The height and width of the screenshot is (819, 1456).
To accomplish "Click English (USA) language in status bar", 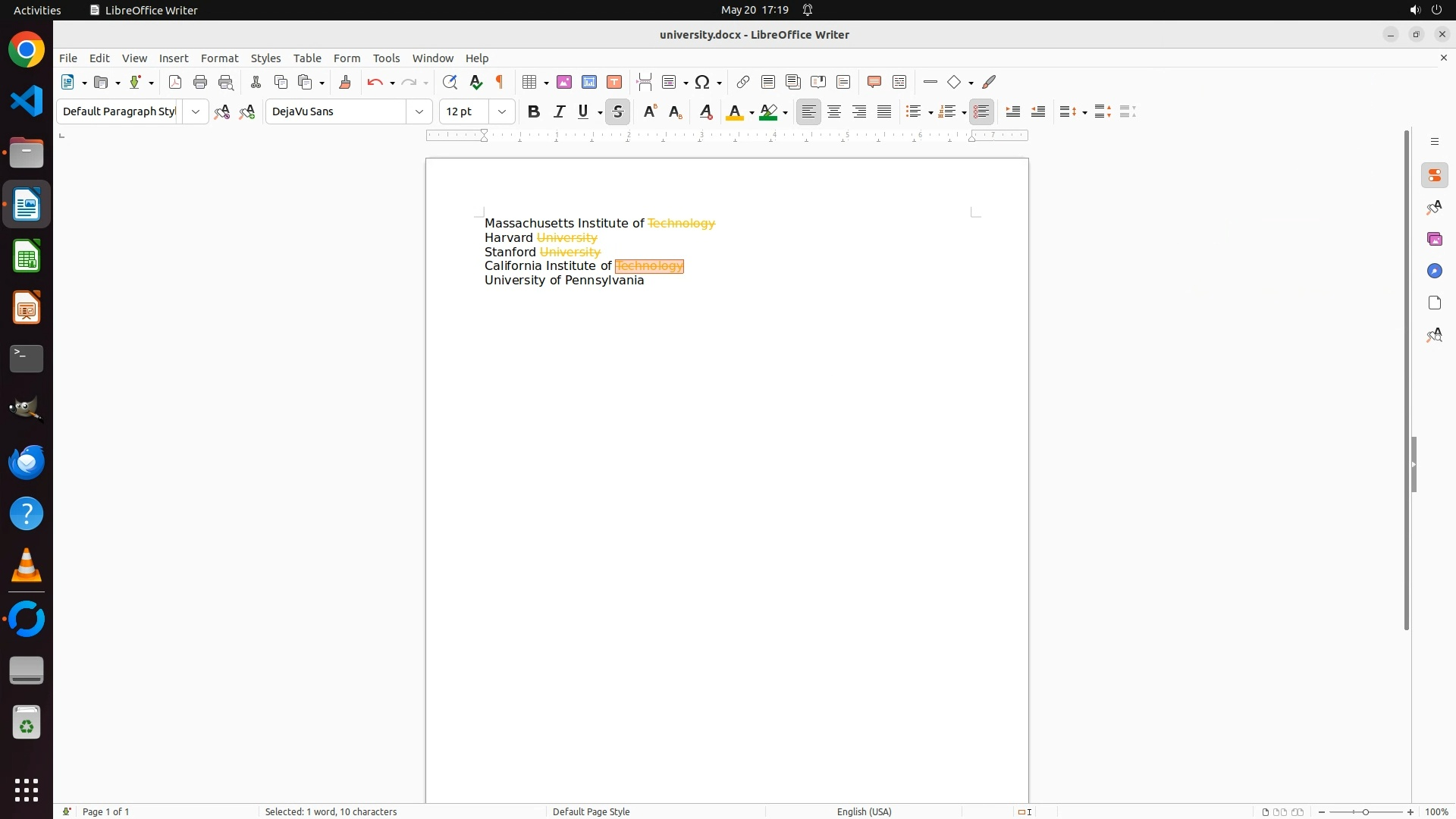I will (x=864, y=811).
